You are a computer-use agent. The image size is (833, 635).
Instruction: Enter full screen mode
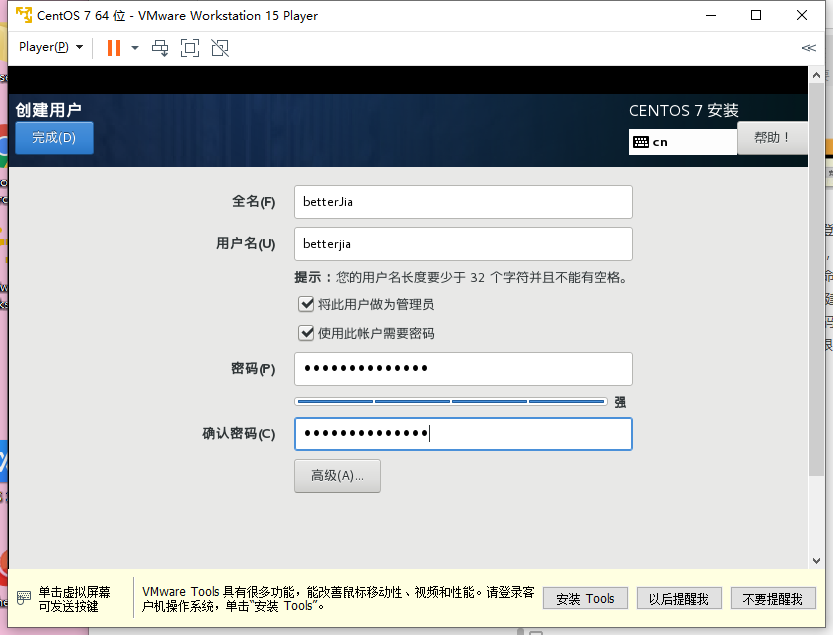point(190,48)
